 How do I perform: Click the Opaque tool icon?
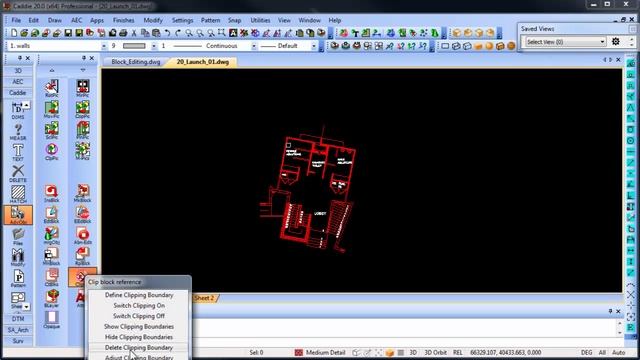tap(51, 320)
